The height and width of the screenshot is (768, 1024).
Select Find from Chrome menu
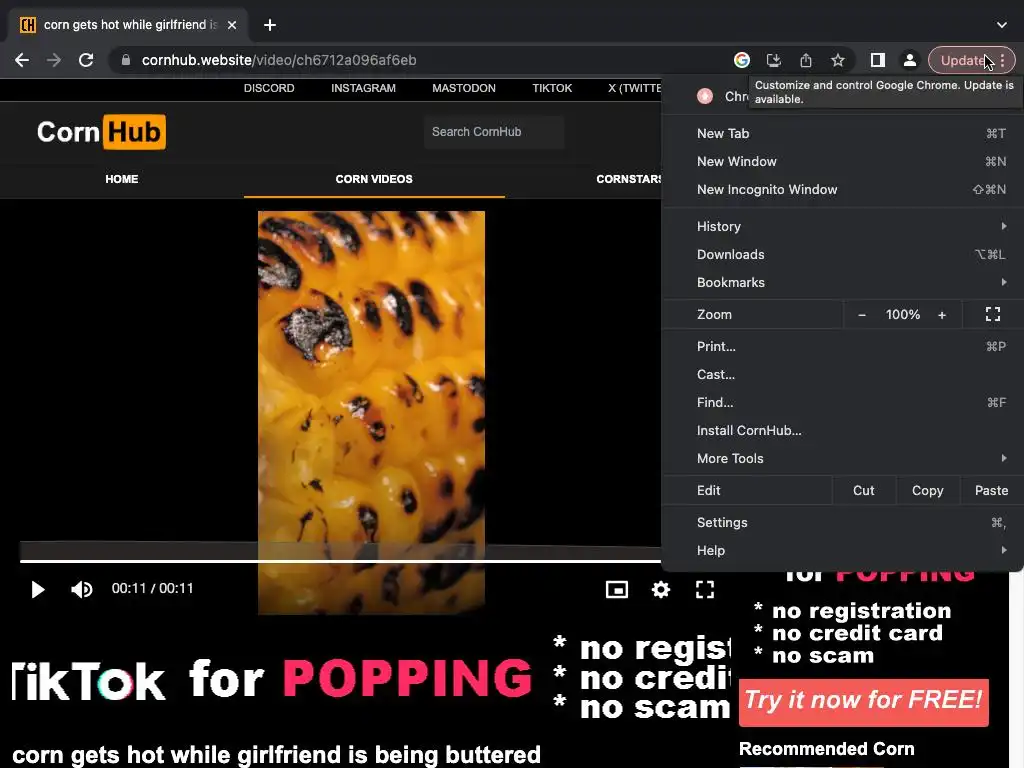coord(842,402)
